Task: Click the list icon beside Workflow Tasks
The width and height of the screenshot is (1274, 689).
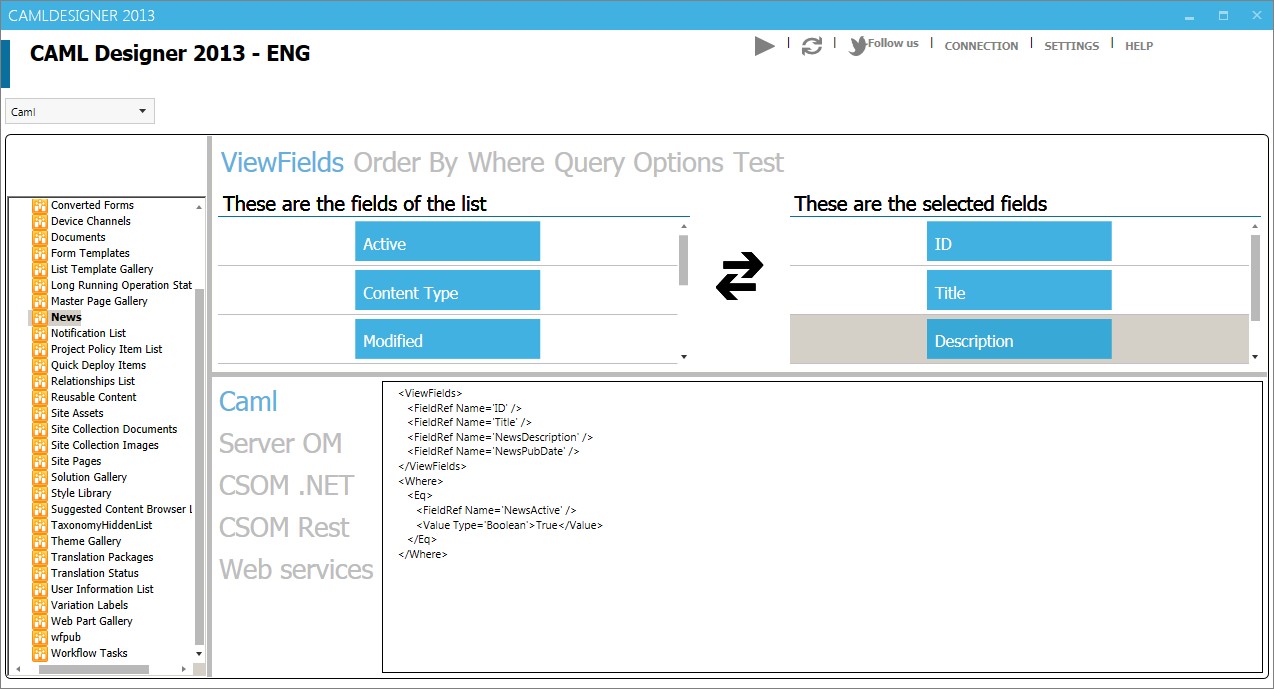Action: click(41, 653)
